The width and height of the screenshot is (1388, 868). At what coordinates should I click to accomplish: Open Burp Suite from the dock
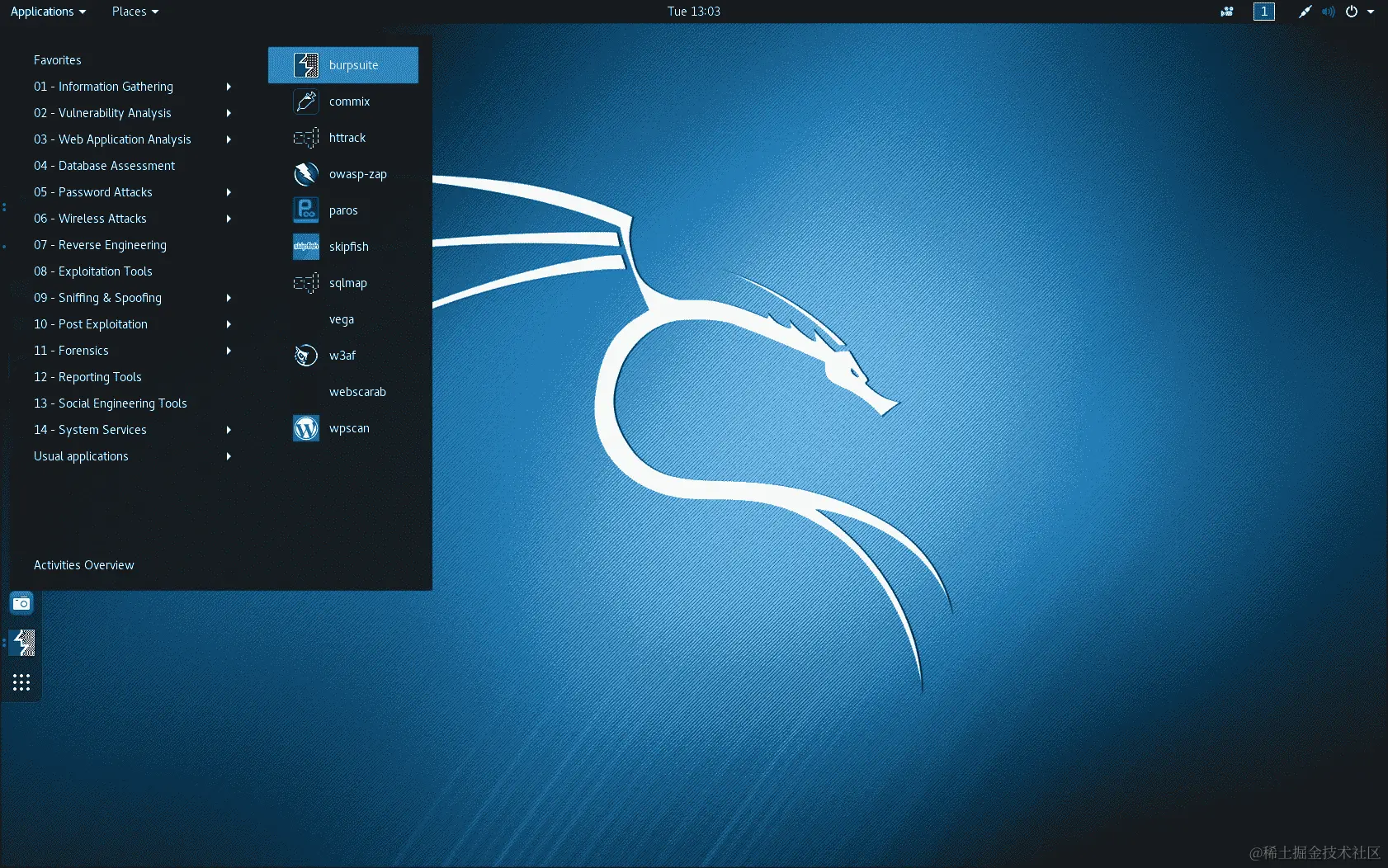[x=22, y=643]
